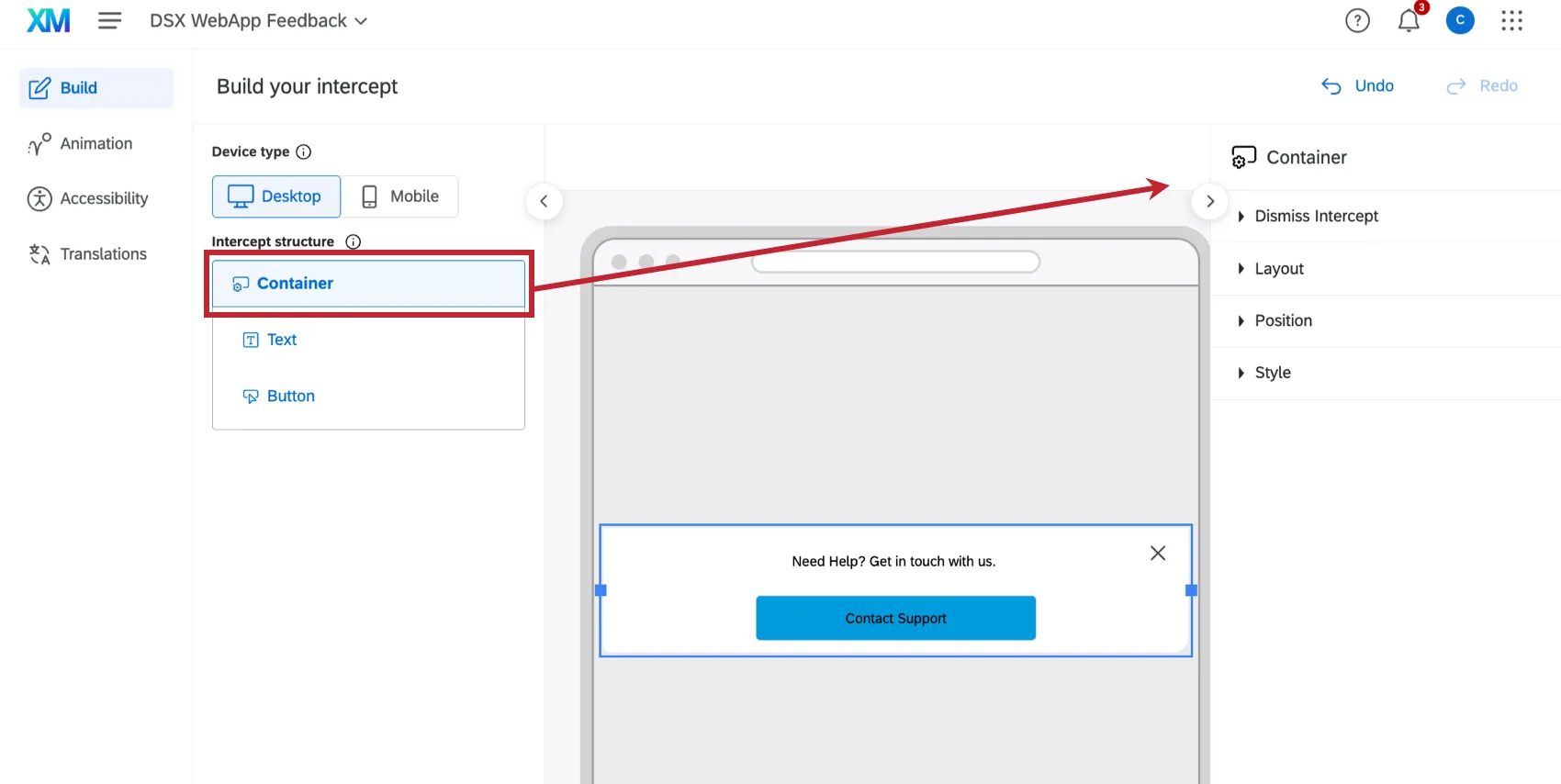Screen dimensions: 1561x784
Task: Click the Container settings icon in right panel
Action: [1243, 157]
